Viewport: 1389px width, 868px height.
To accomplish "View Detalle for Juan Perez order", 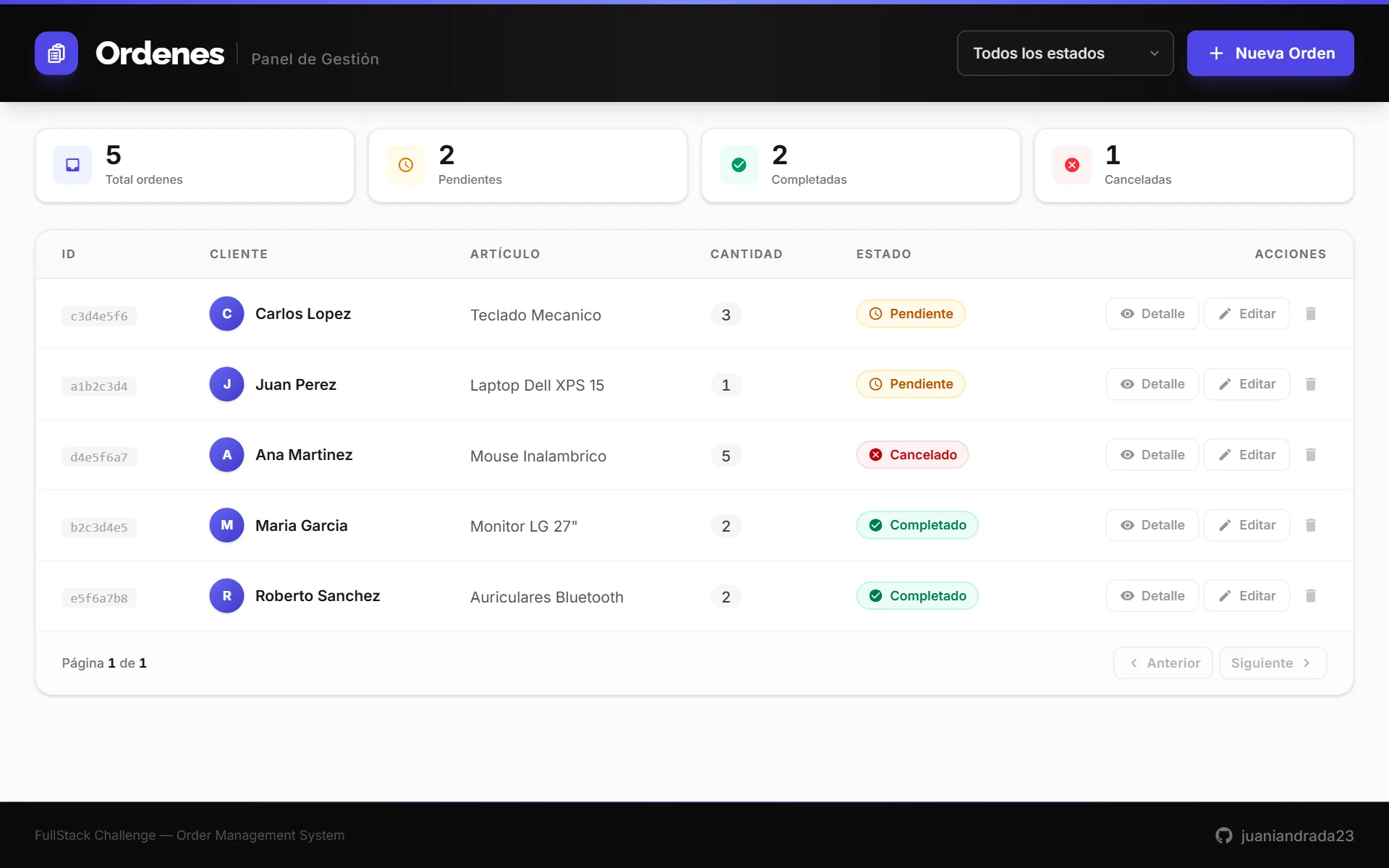I will coord(1152,384).
